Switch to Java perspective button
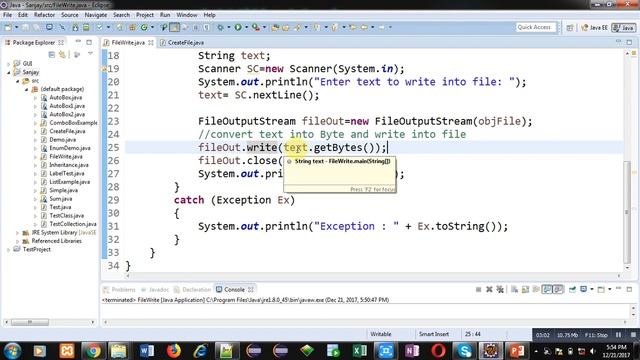The height and width of the screenshot is (360, 640). click(x=623, y=28)
